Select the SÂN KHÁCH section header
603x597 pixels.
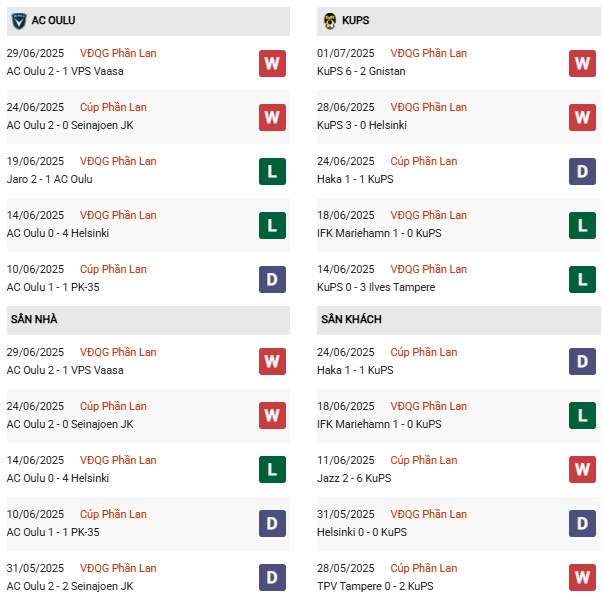(x=352, y=319)
